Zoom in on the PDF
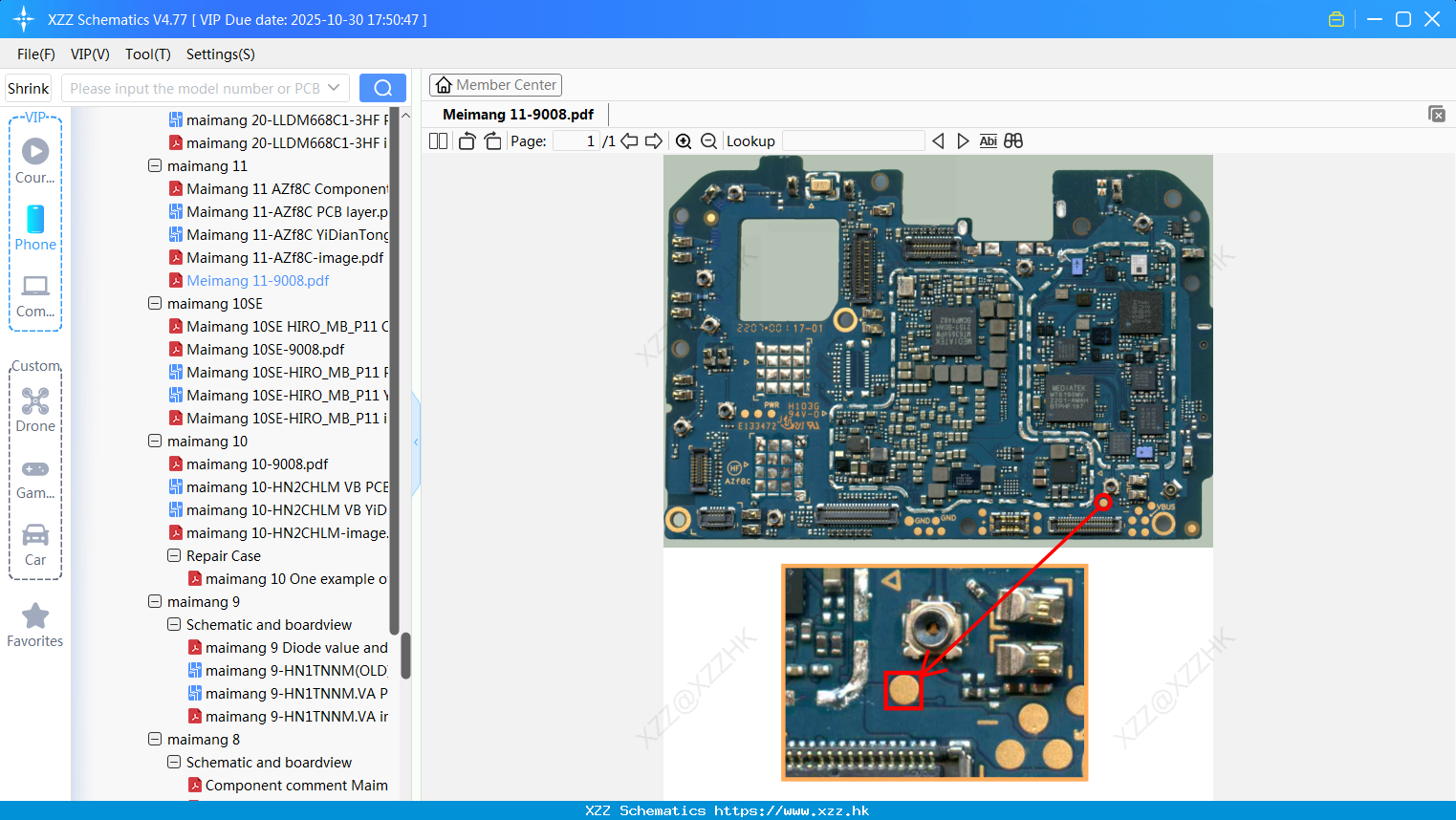The width and height of the screenshot is (1456, 820). (x=684, y=141)
